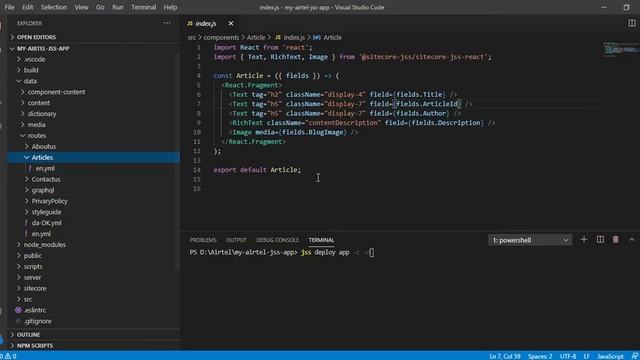
Task: Expand the public folder
Action: tap(32, 256)
